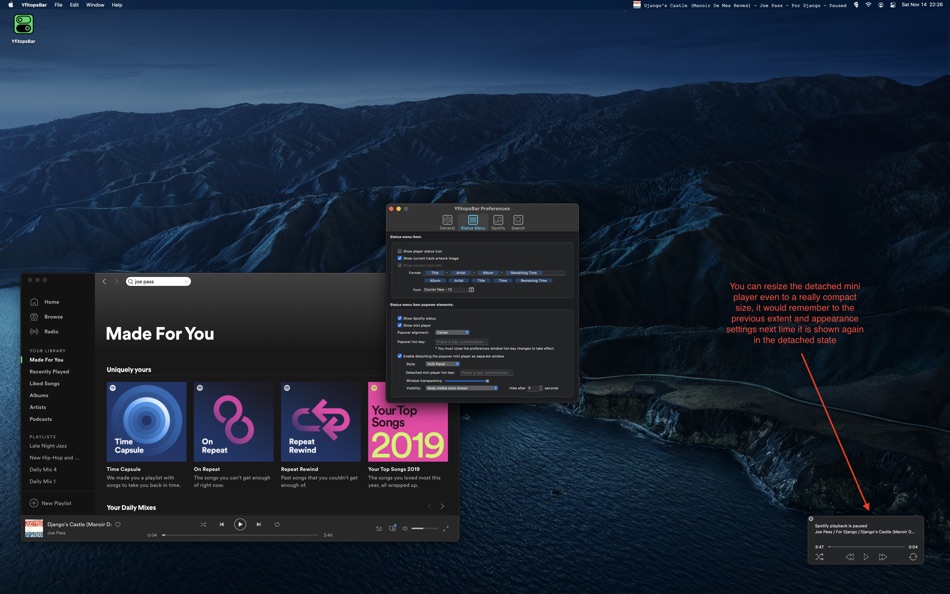Viewport: 950px width, 594px height.
Task: Open the Late Night Jazz playlist
Action: click(48, 446)
